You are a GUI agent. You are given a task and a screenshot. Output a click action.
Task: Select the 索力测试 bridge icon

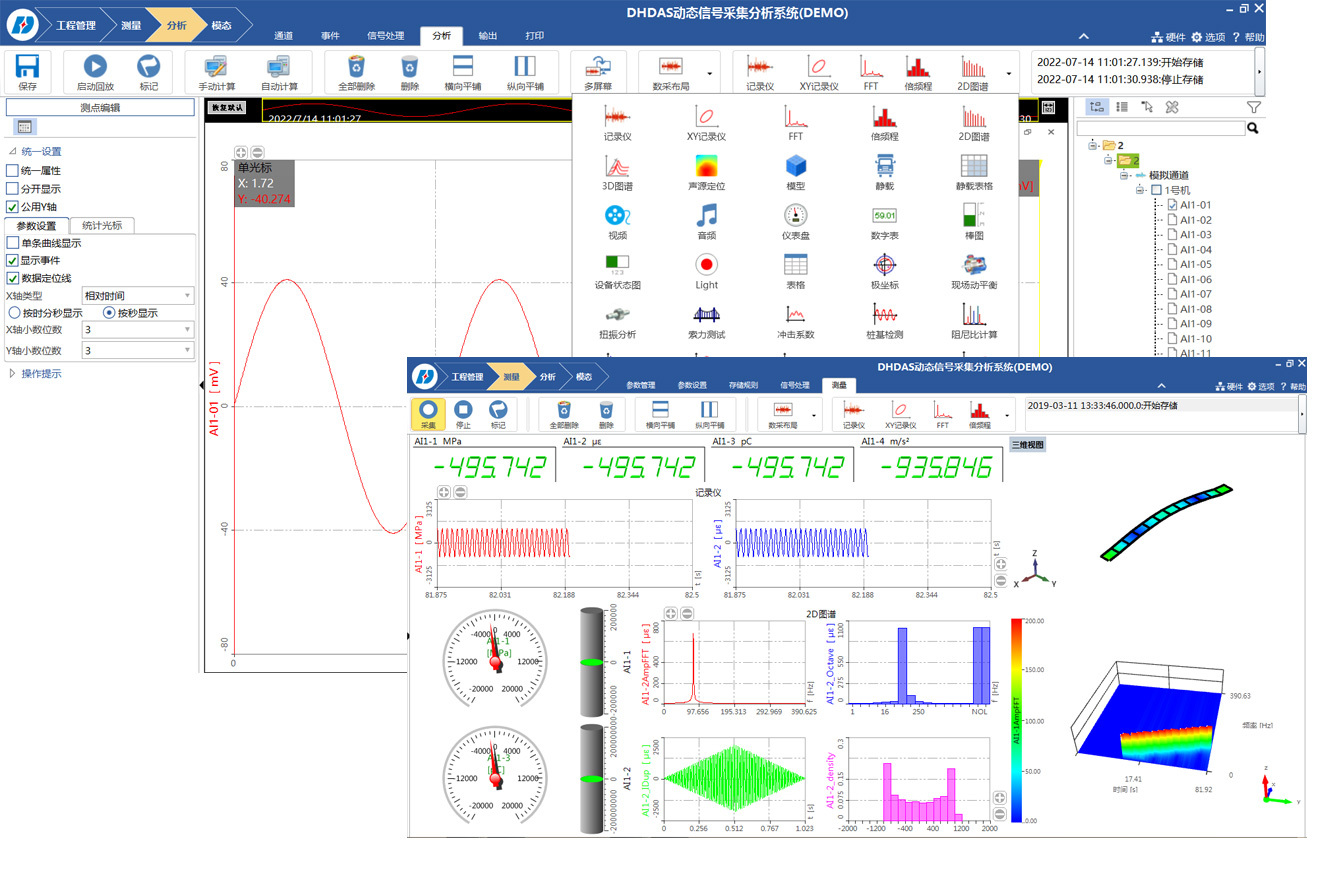coord(706,314)
